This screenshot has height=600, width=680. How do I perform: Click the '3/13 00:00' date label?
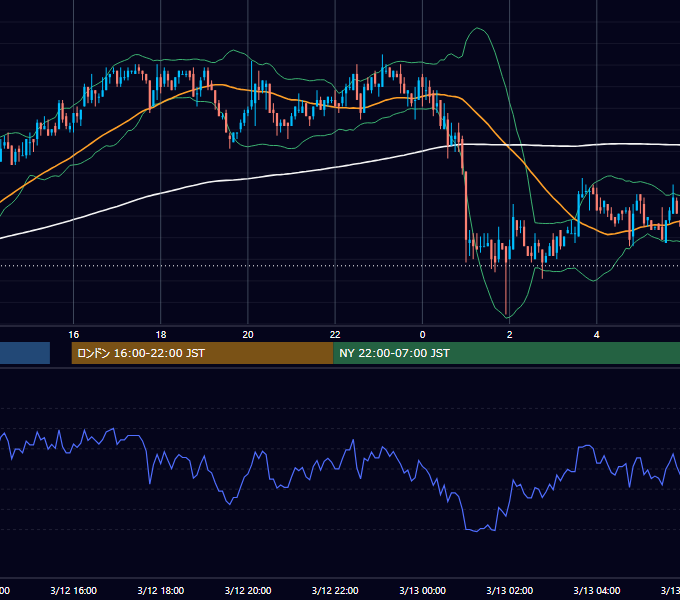(x=422, y=590)
